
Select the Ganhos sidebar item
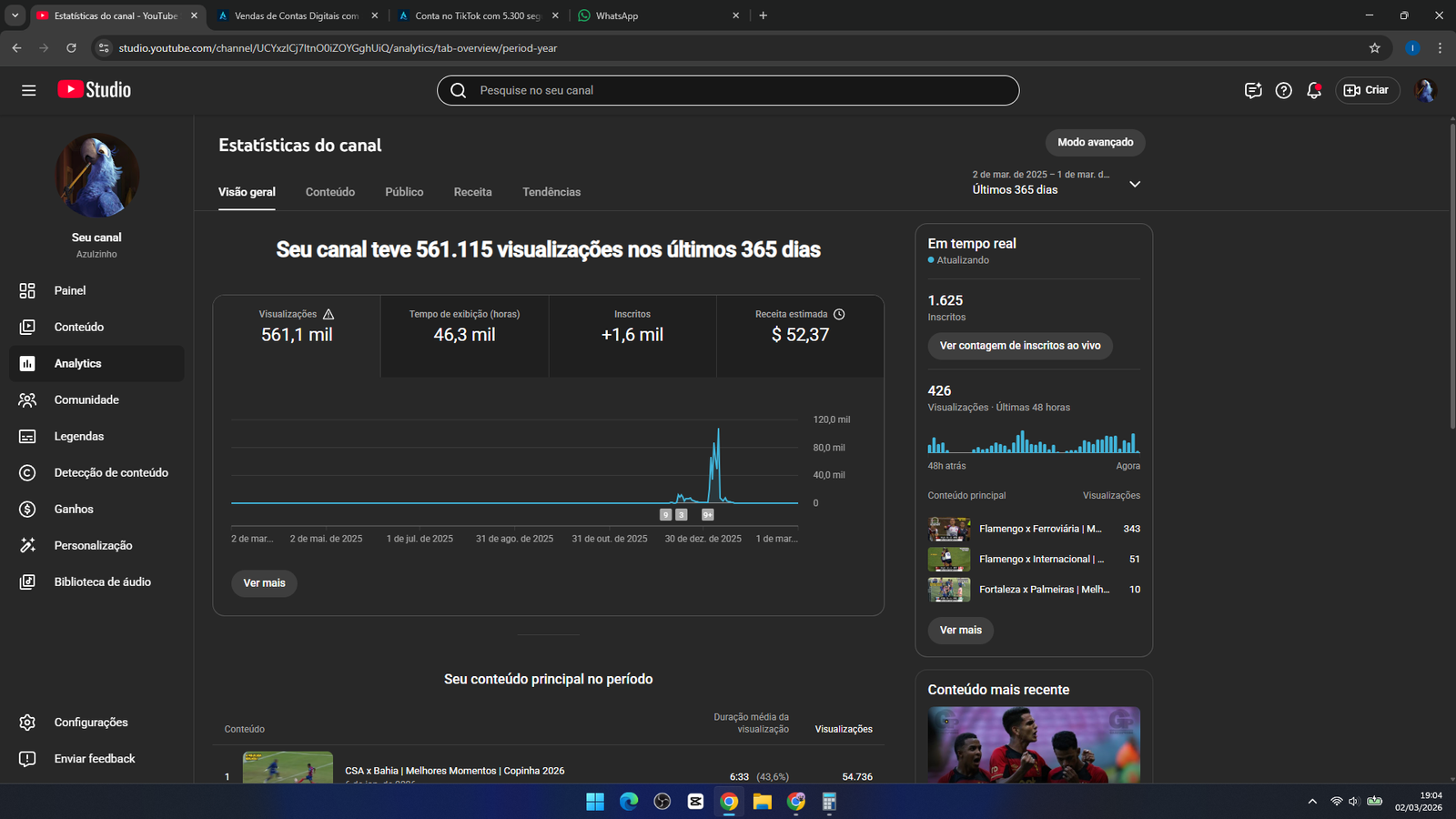pos(73,509)
